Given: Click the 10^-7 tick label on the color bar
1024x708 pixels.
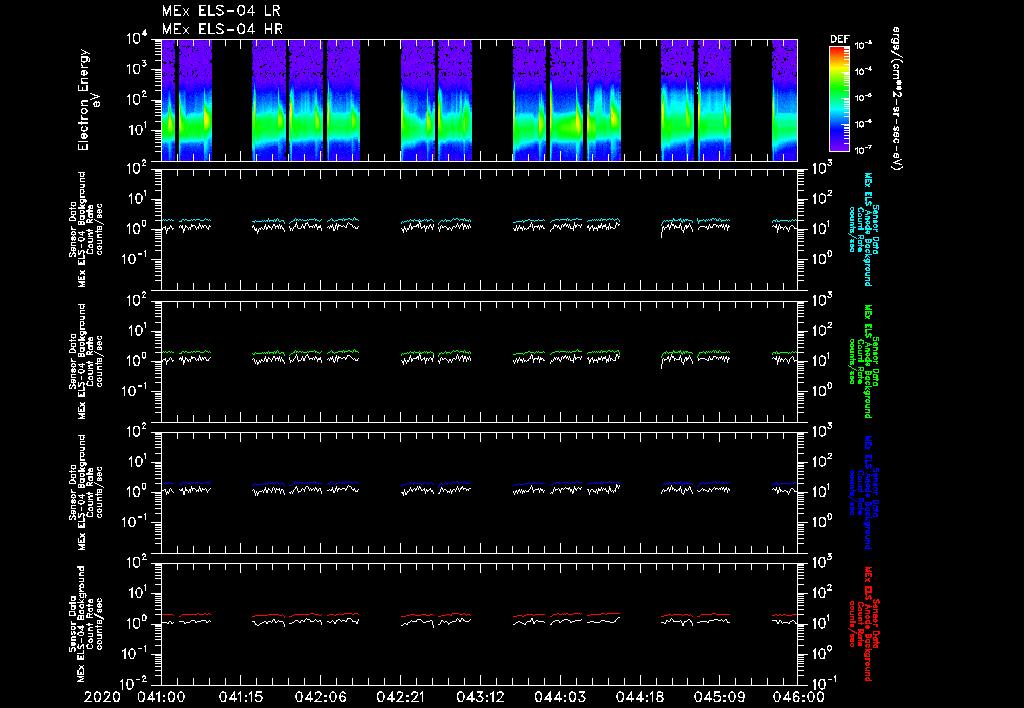Looking at the screenshot, I should tap(863, 150).
